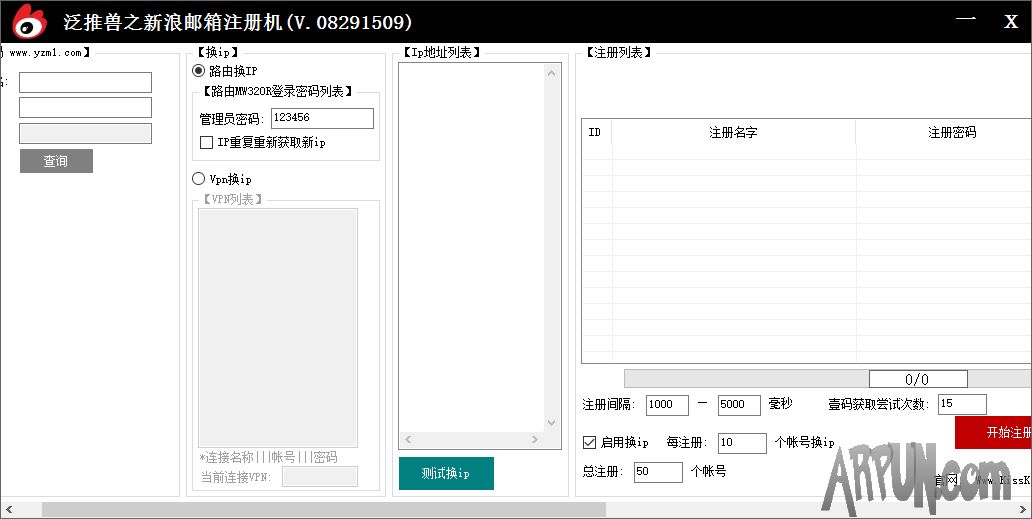Click the Ip地址列表 scroll down arrow
The width and height of the screenshot is (1032, 519).
tap(552, 423)
